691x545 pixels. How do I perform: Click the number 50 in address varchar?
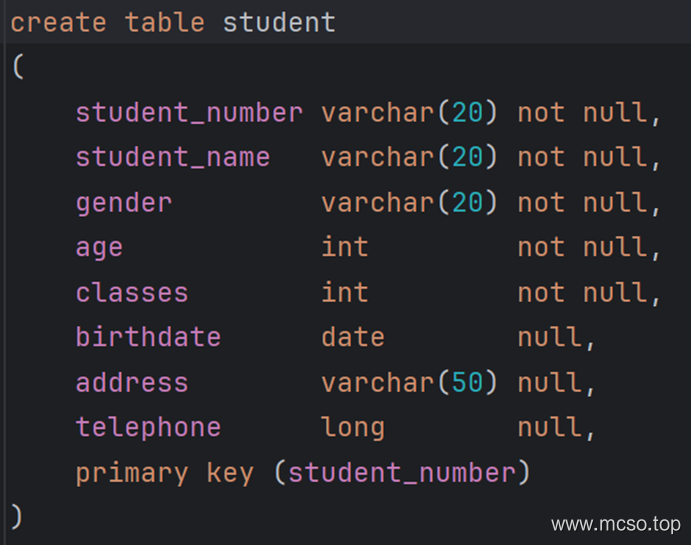click(x=468, y=382)
